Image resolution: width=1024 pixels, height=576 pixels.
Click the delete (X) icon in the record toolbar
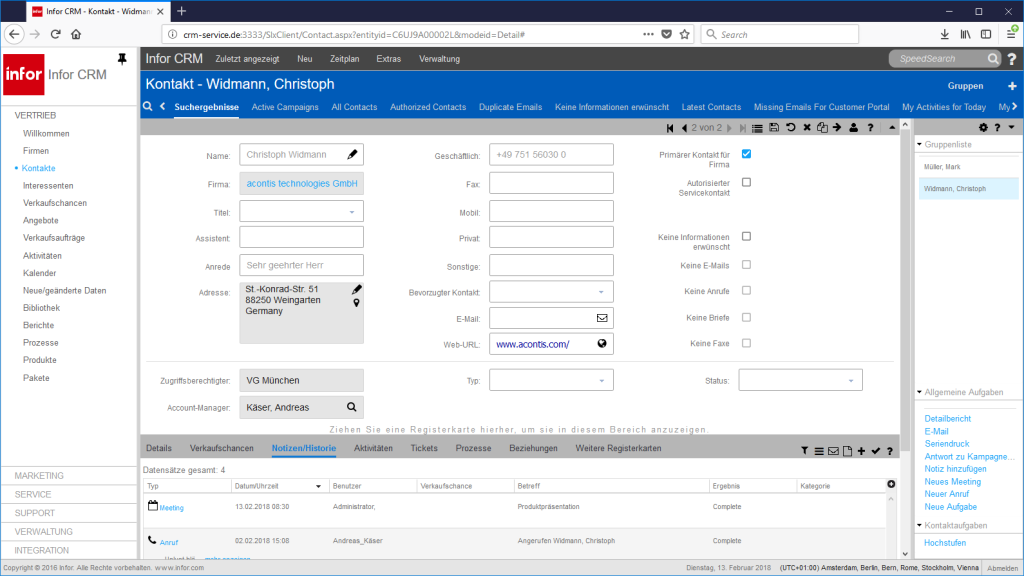tap(807, 127)
